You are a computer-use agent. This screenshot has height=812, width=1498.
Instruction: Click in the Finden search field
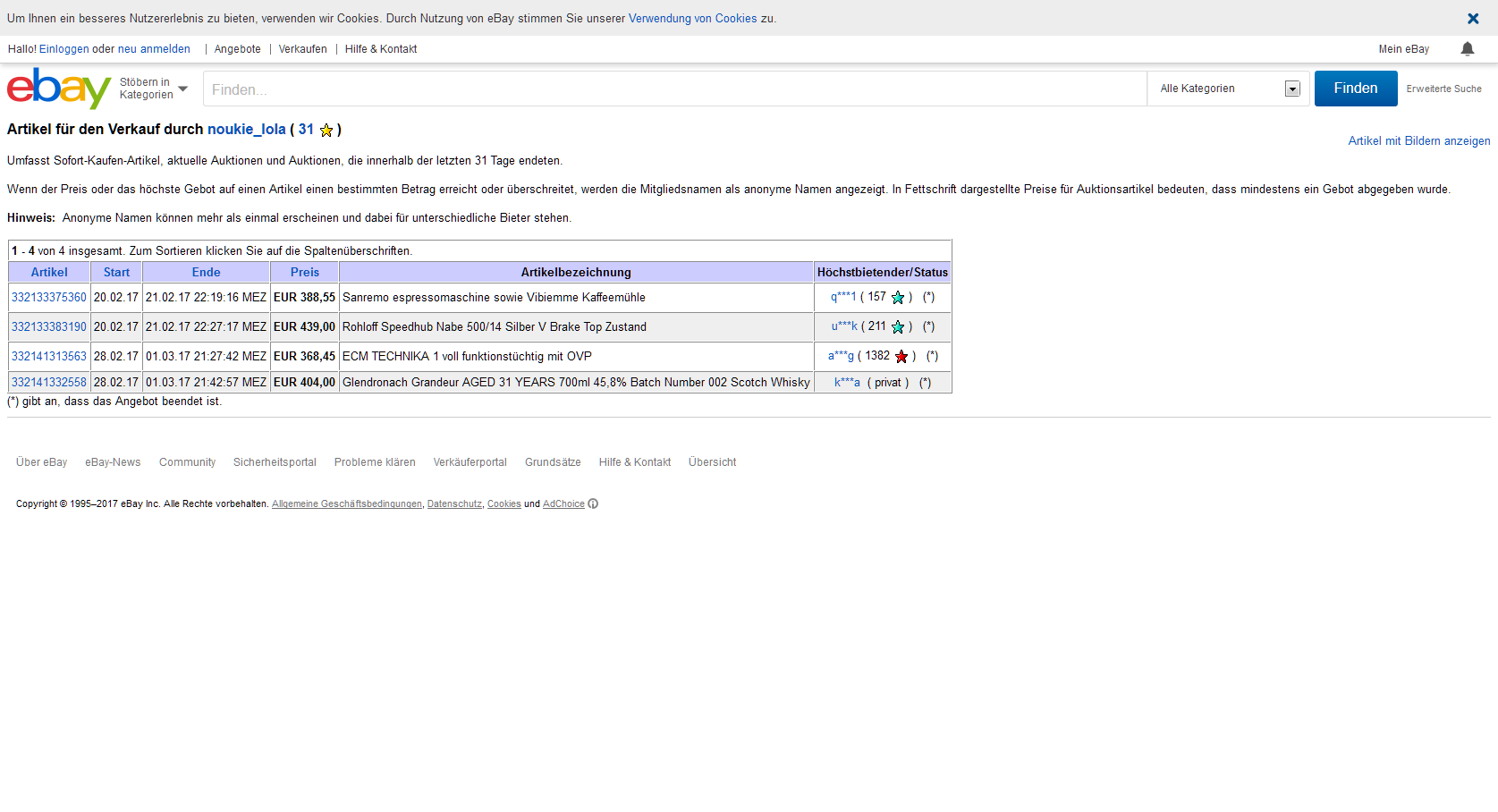[x=675, y=89]
